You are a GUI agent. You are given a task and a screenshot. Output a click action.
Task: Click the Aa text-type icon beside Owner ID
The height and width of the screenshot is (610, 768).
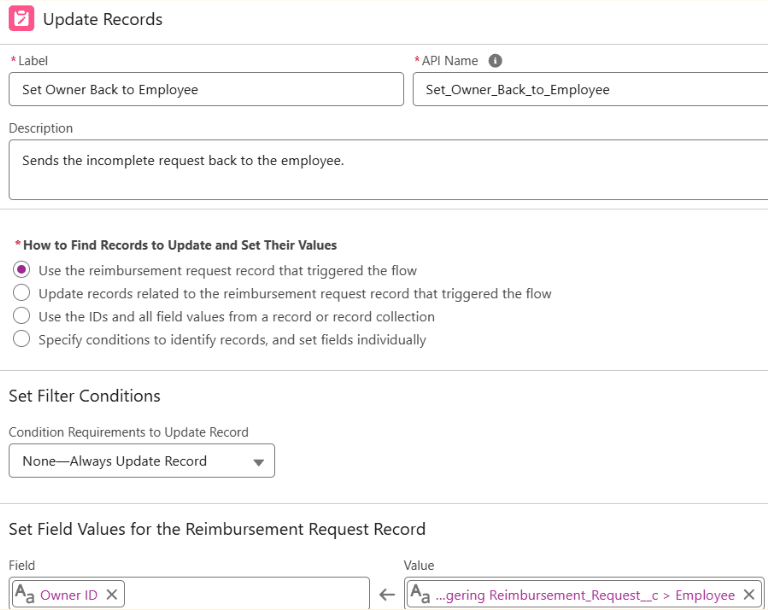(x=24, y=595)
